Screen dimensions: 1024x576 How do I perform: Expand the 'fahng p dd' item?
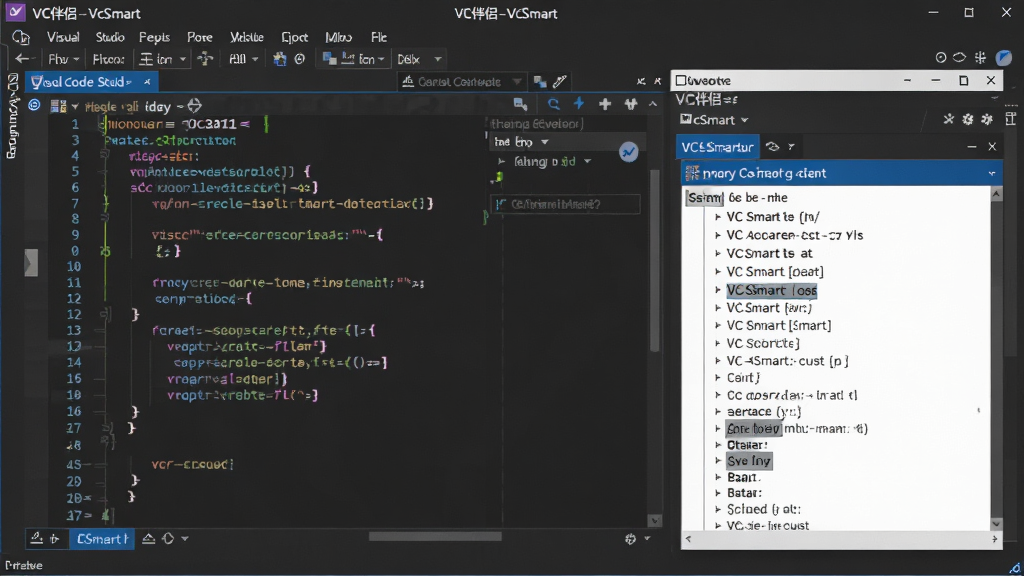tap(502, 161)
